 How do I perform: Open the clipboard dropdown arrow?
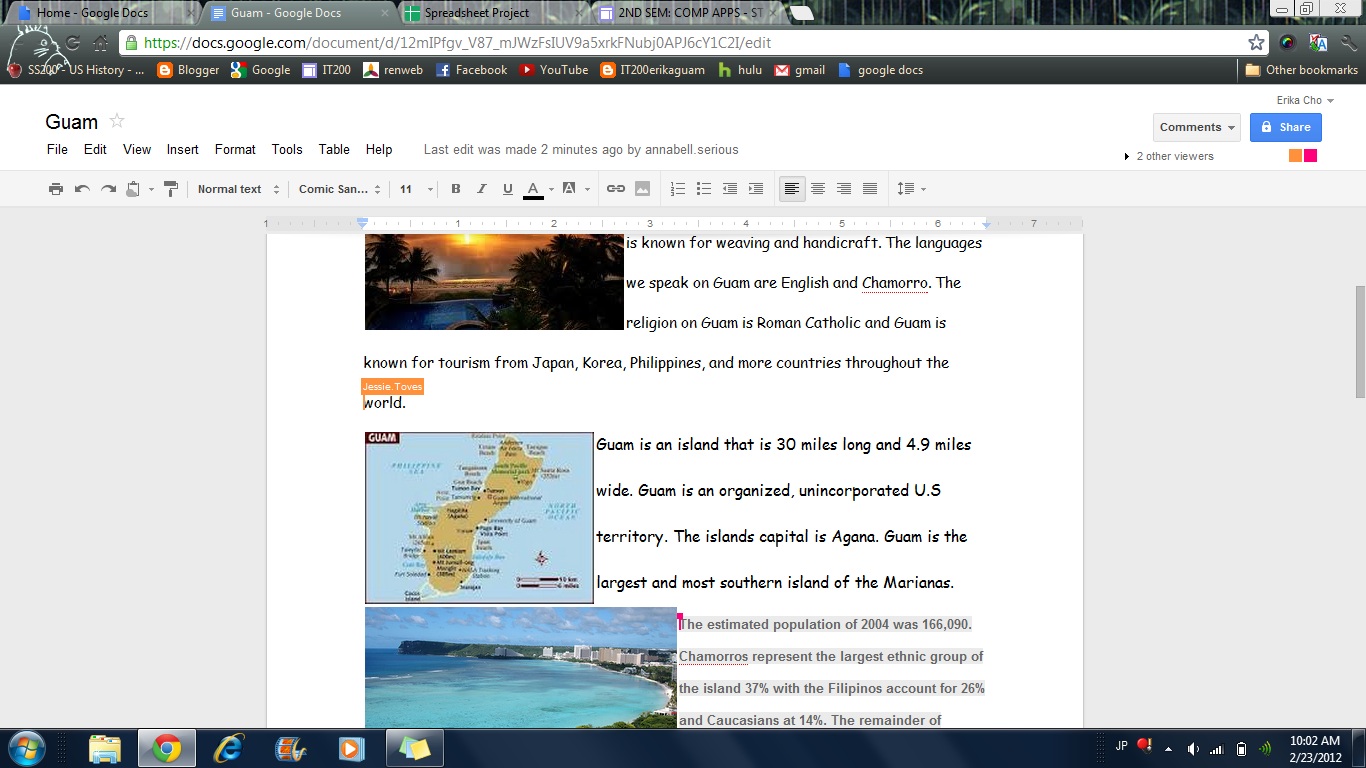(x=152, y=189)
